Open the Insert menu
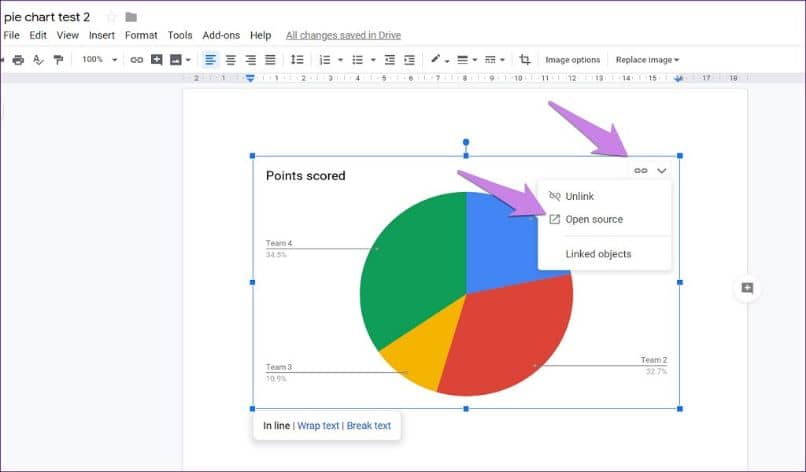The width and height of the screenshot is (806, 472). [102, 35]
